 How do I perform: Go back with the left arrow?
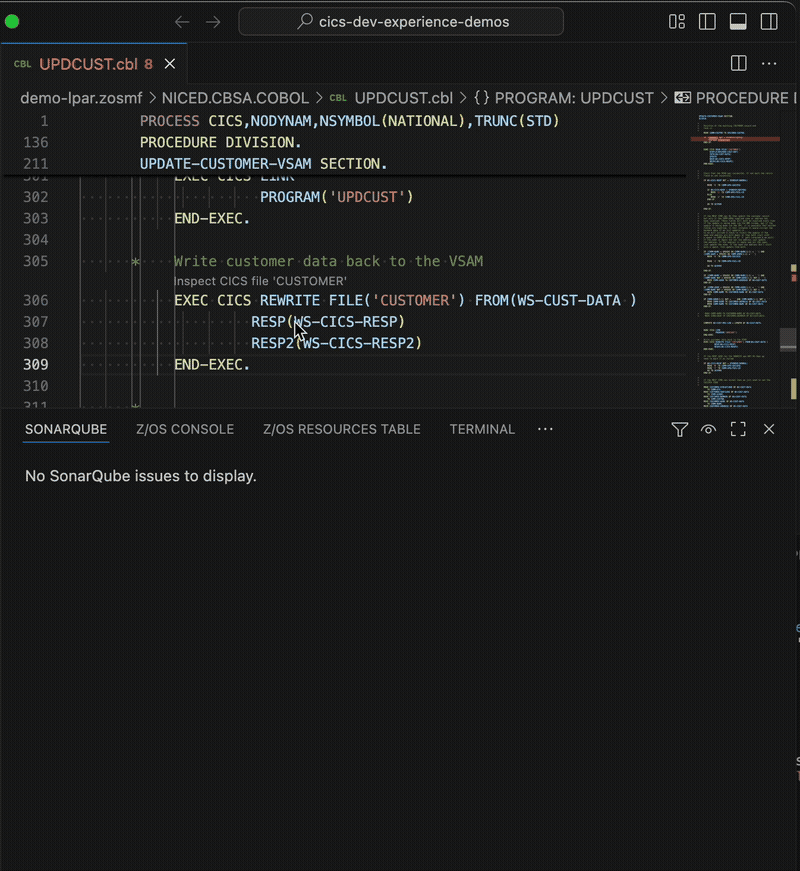point(182,22)
